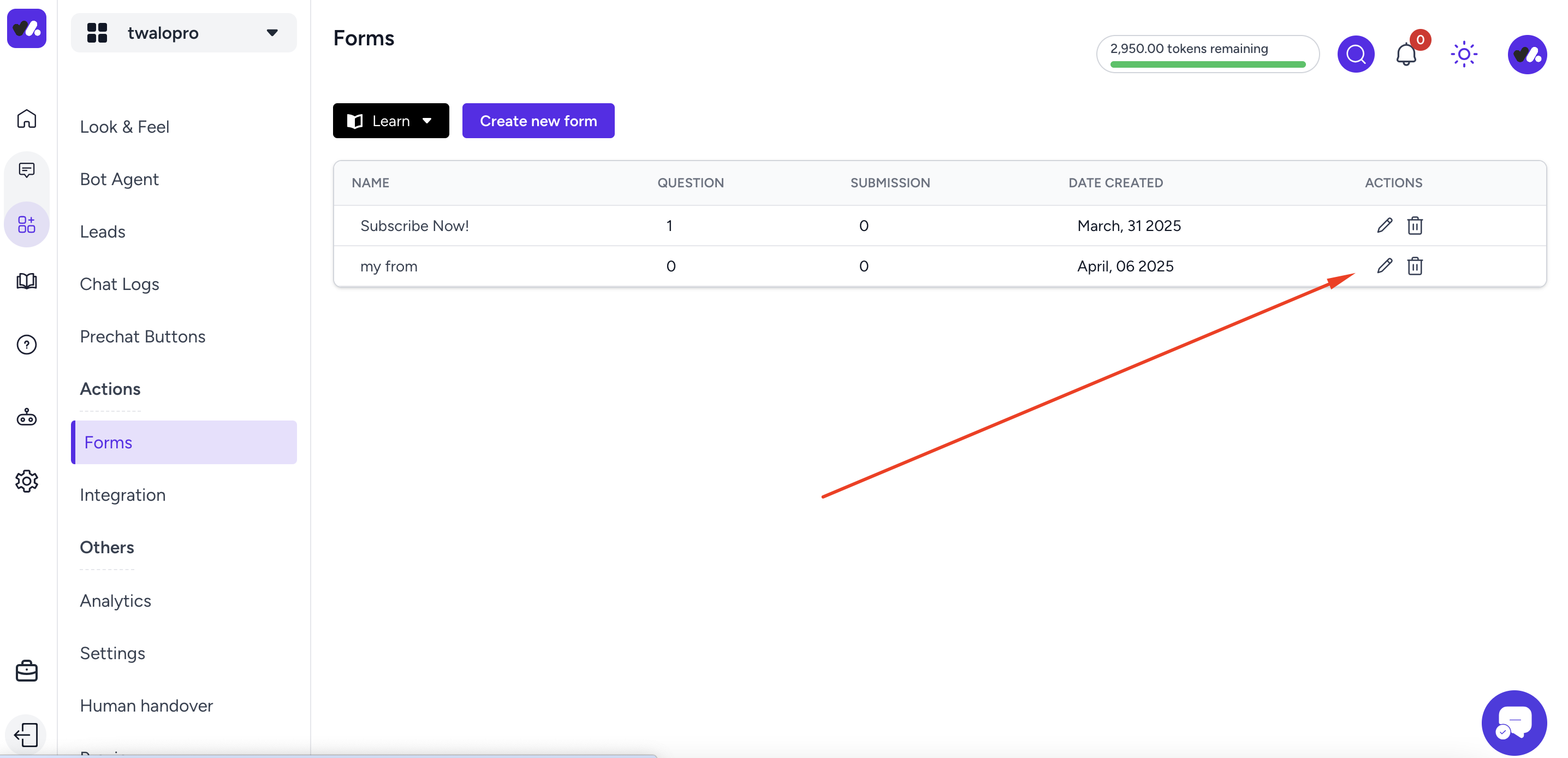The height and width of the screenshot is (758, 1568).
Task: Open the robot icon in the left rail
Action: click(x=27, y=418)
